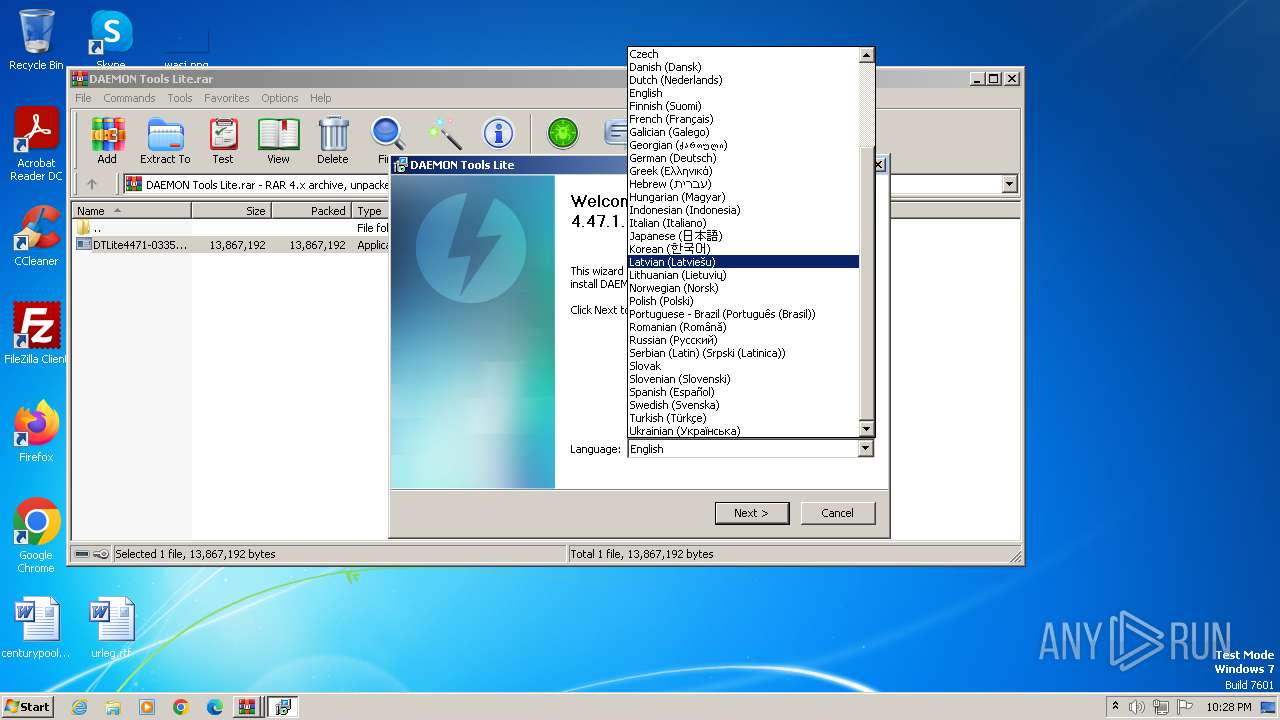Select German (Deutsch) language
Screen dimensions: 1280x720
pyautogui.click(x=743, y=158)
